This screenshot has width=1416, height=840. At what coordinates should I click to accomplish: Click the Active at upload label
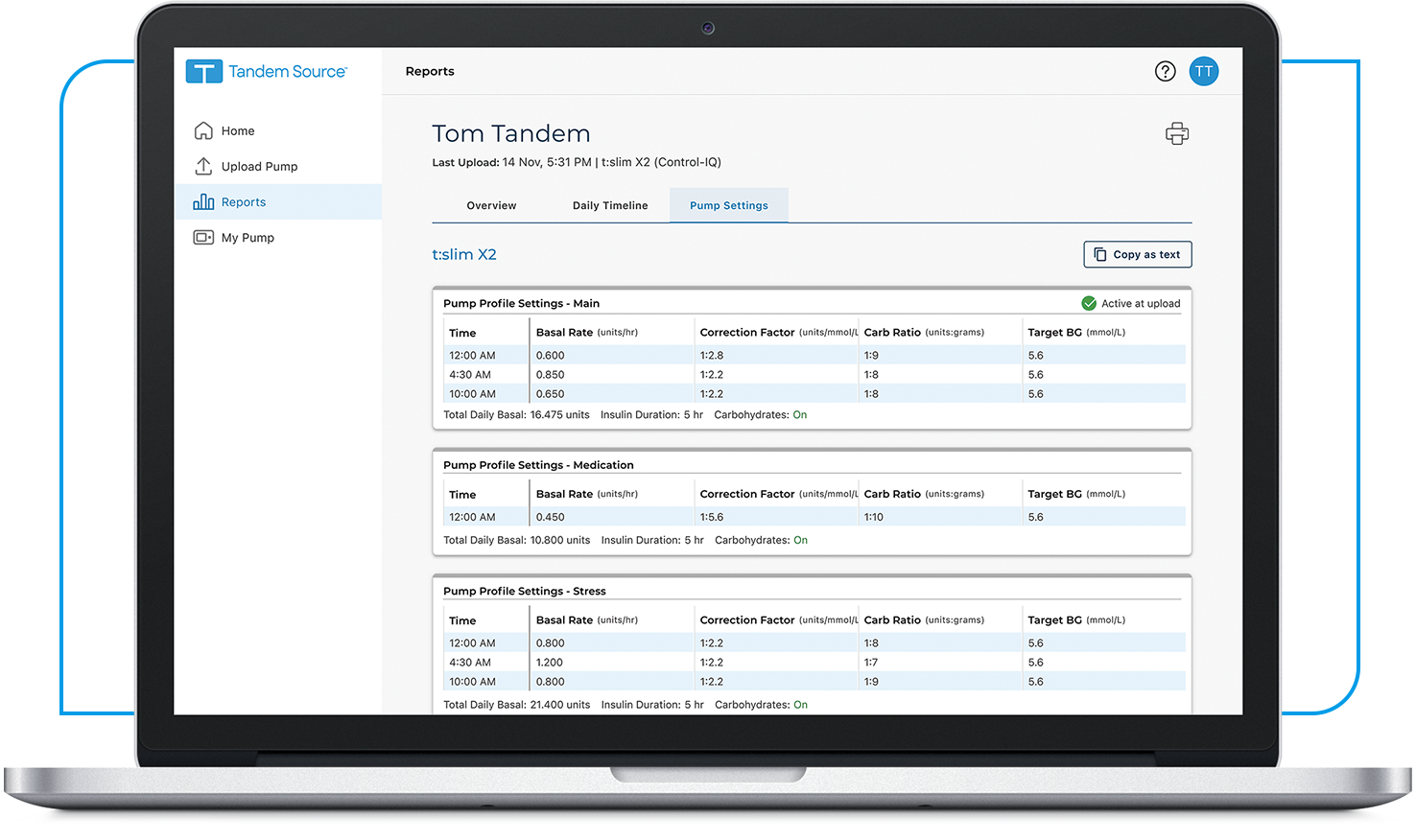(1141, 303)
